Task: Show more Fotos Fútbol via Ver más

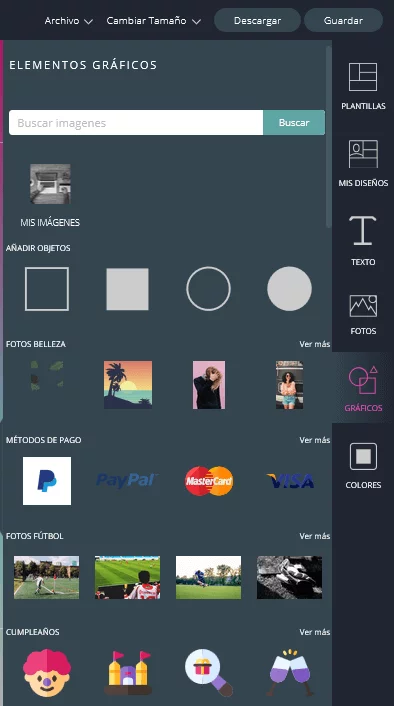Action: pos(314,536)
